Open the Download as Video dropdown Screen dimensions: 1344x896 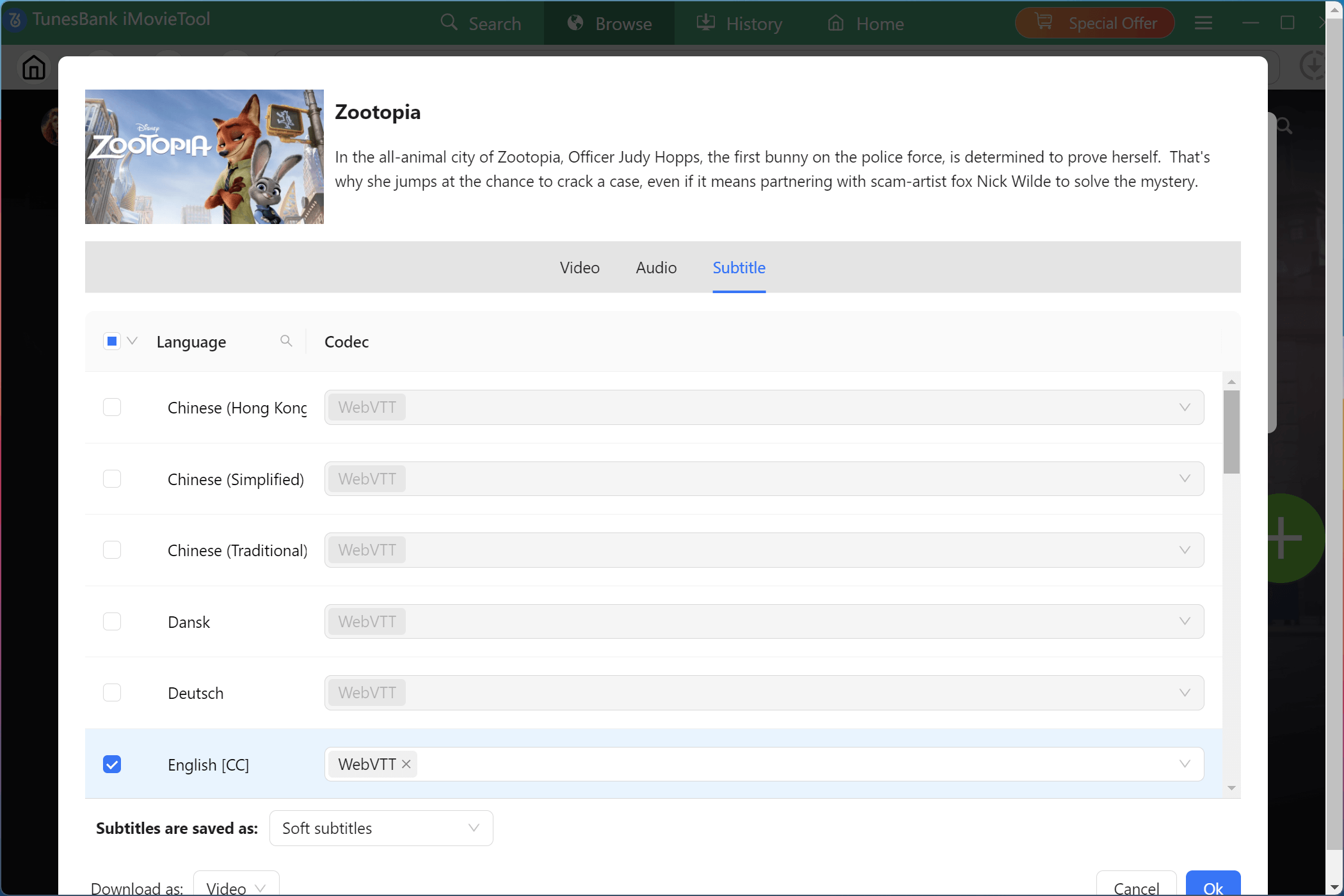point(236,888)
